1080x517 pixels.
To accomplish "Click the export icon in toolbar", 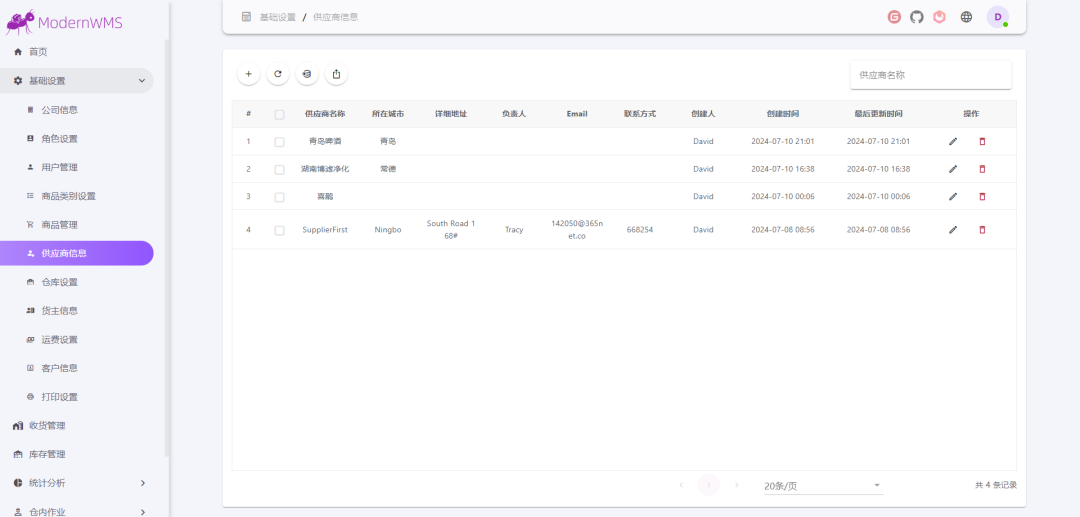I will tap(336, 74).
